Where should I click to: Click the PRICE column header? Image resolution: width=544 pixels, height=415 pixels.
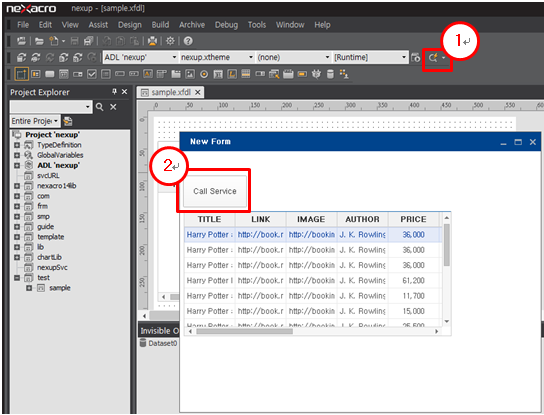[413, 219]
